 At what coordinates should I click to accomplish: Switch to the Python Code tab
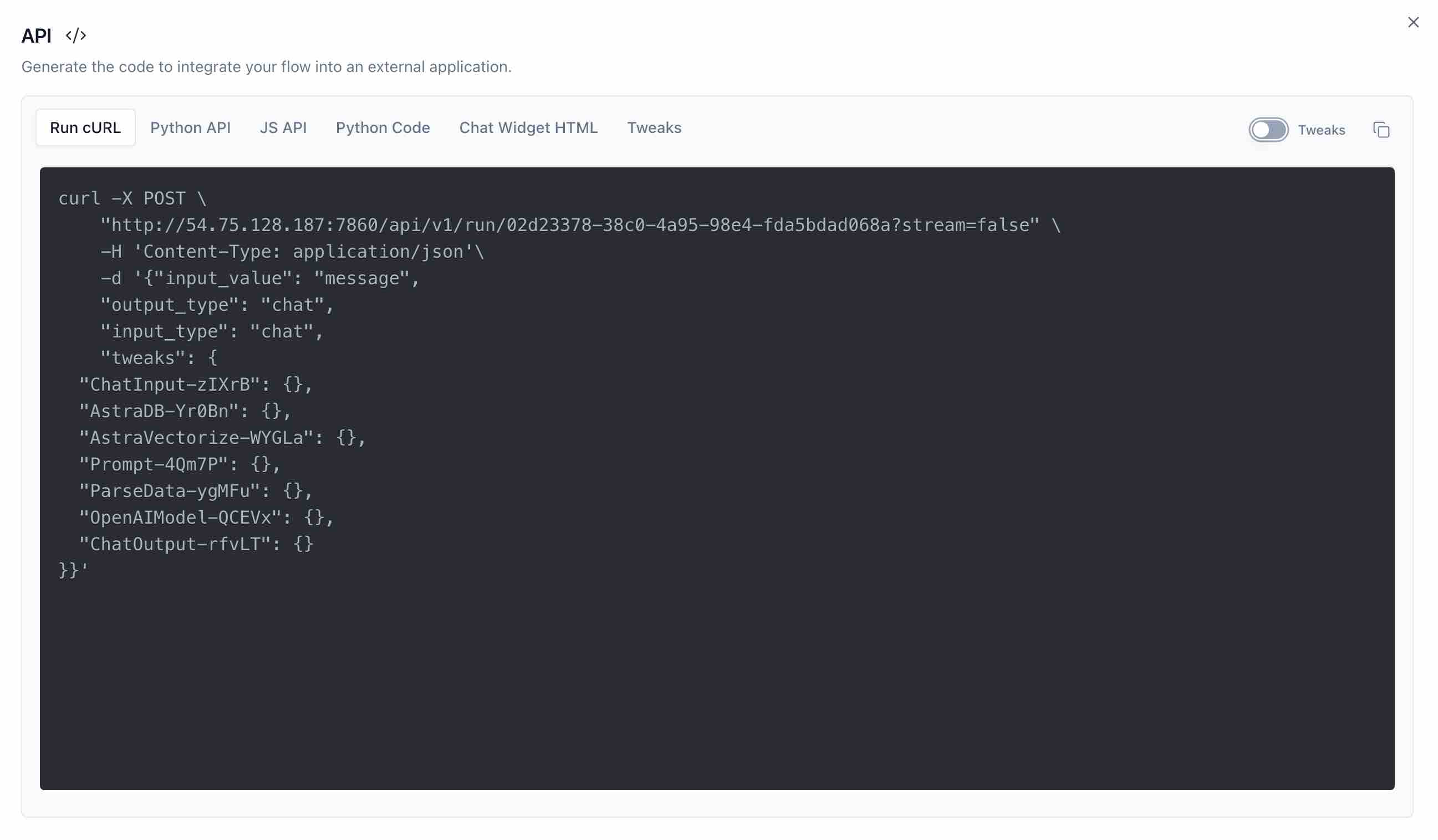pos(383,128)
